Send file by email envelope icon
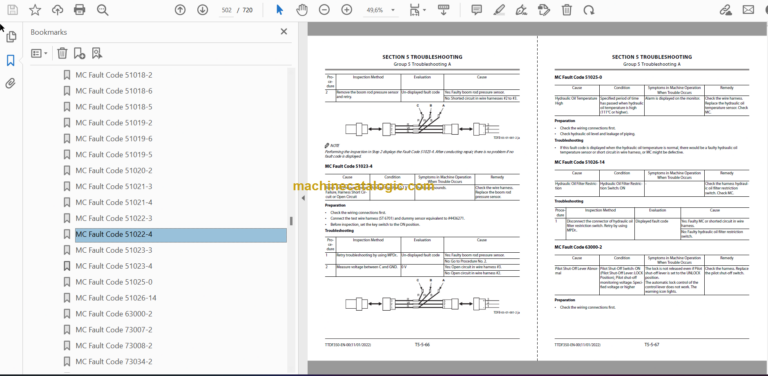768x376 pixels. coord(748,10)
